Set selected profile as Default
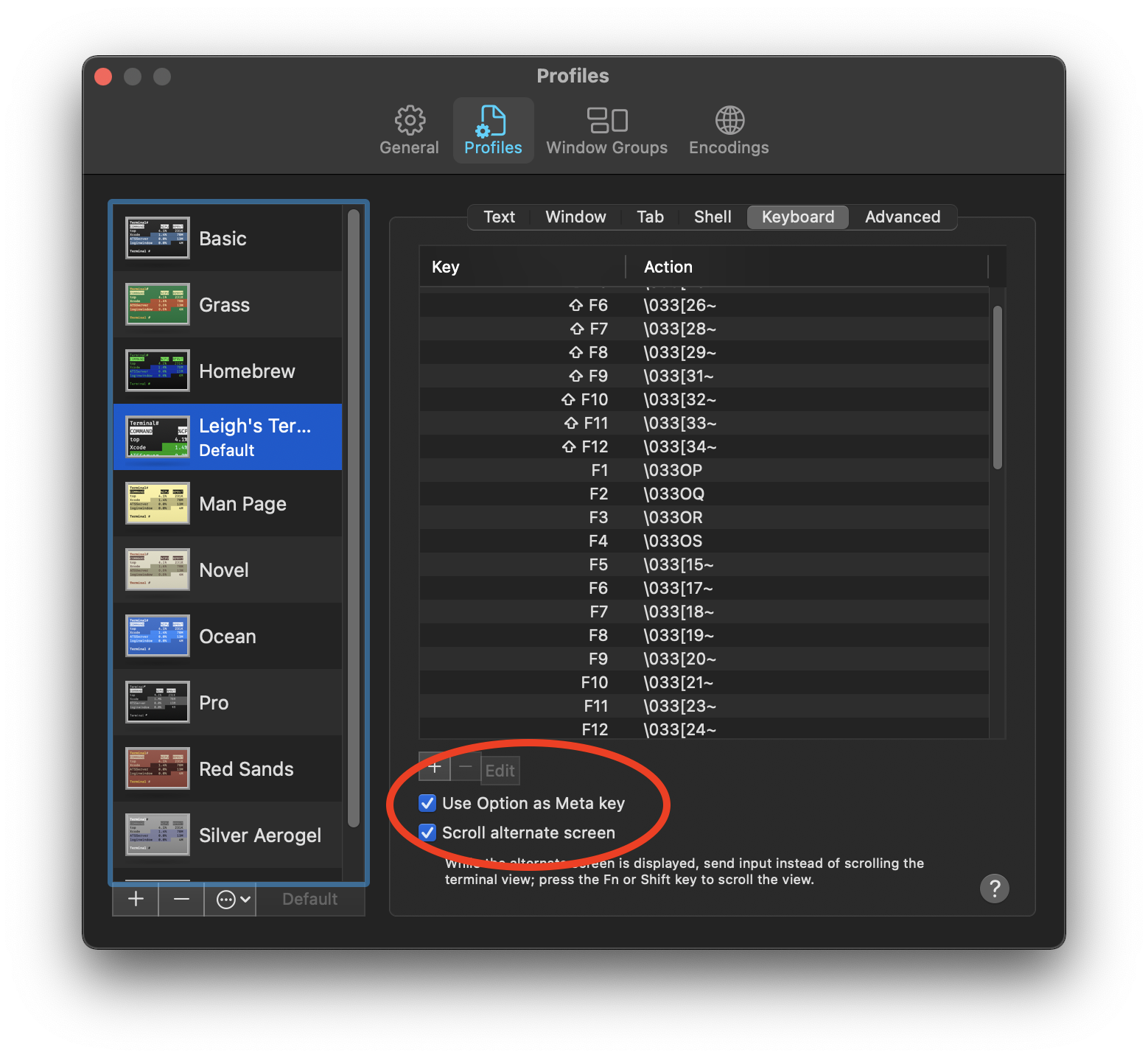Image resolution: width=1148 pixels, height=1058 pixels. coord(310,899)
